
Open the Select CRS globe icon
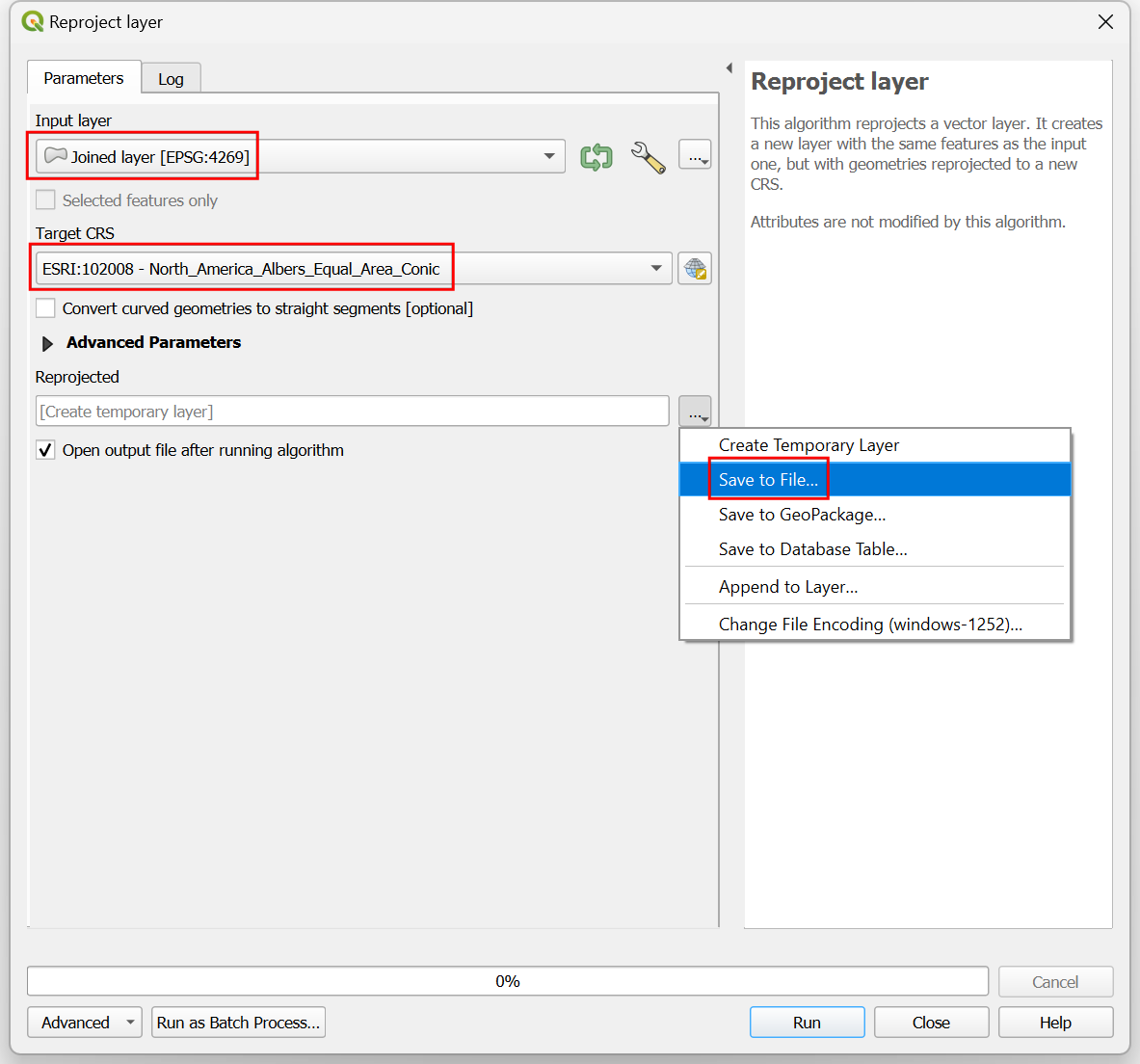[695, 269]
